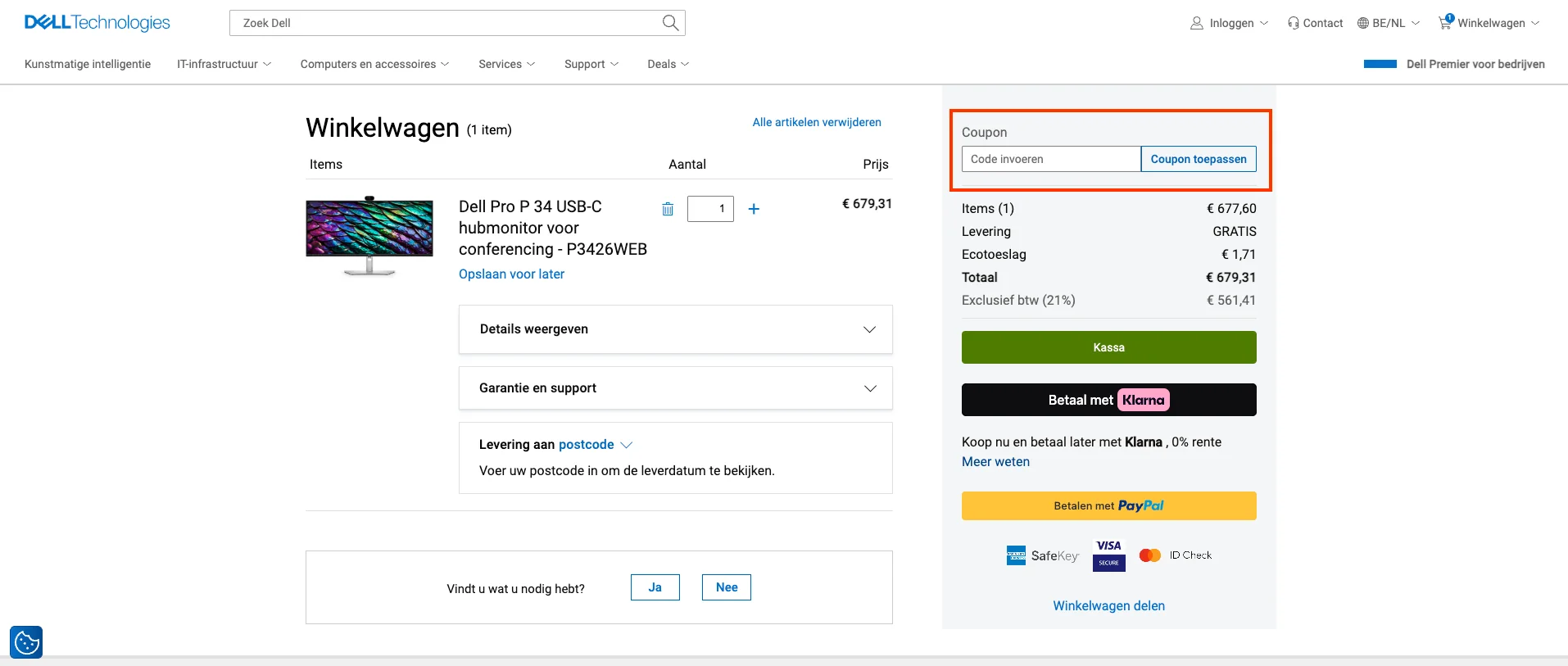Click Opslaan voor later link
This screenshot has width=1568, height=666.
pyautogui.click(x=511, y=274)
